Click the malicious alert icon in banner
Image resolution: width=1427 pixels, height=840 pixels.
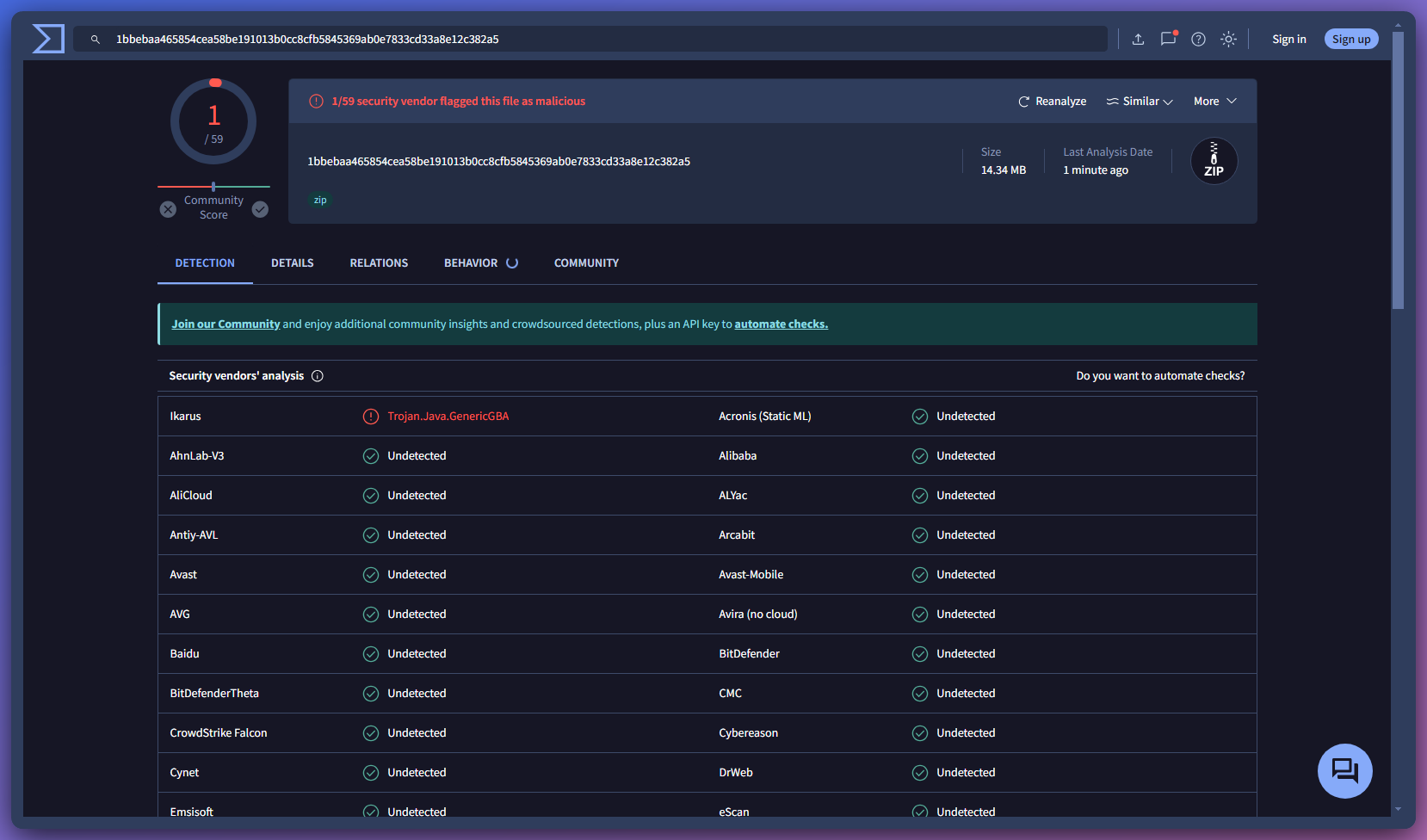tap(316, 102)
